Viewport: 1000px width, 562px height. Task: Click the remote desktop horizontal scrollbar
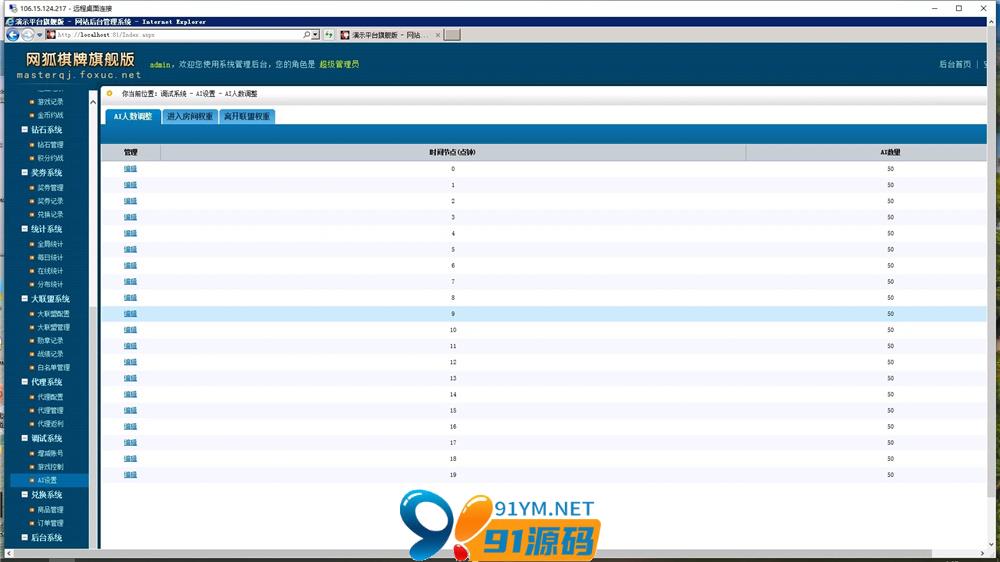[472, 553]
